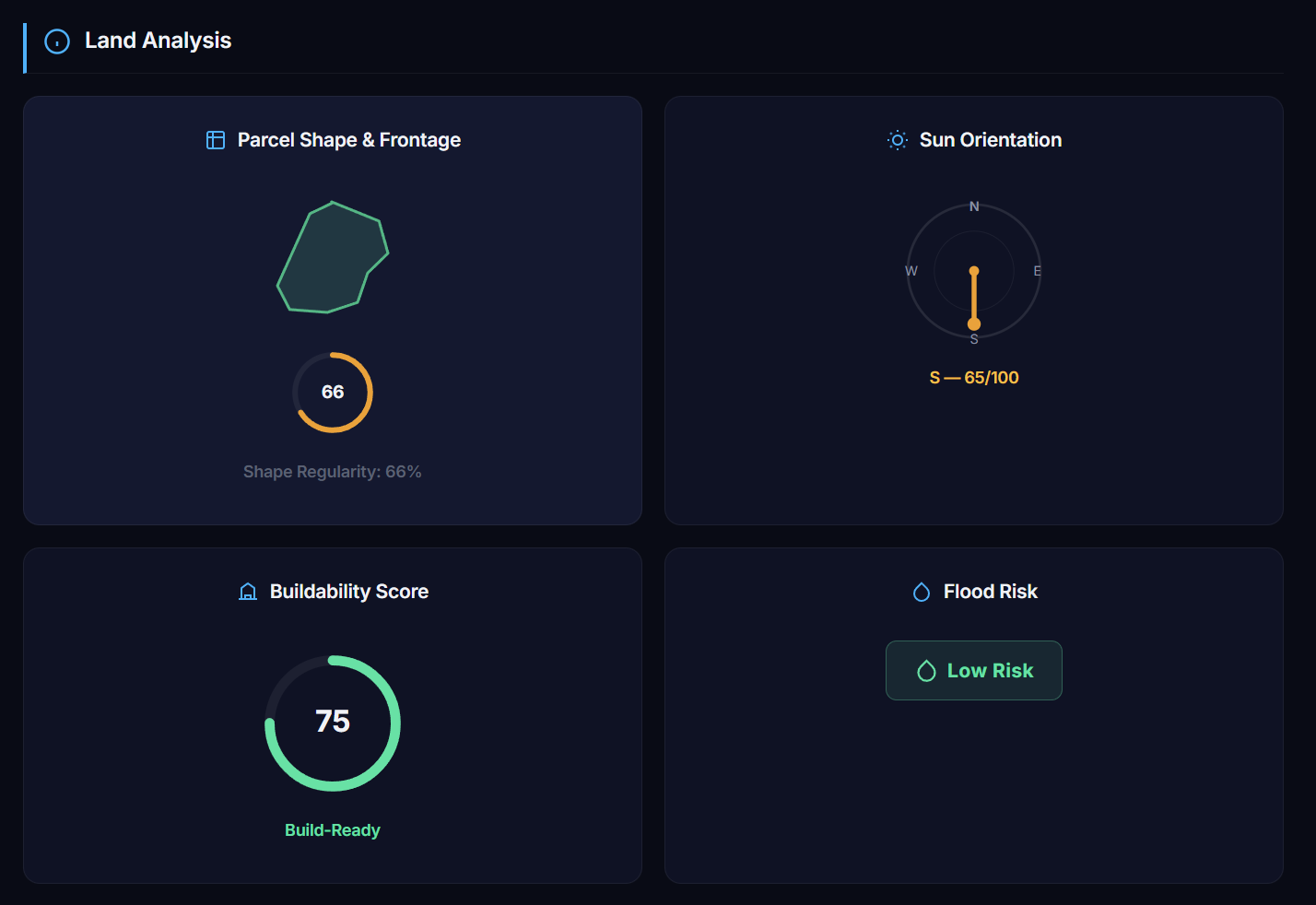Click the info icon beside Land Analysis
This screenshot has width=1316, height=905.
click(57, 41)
